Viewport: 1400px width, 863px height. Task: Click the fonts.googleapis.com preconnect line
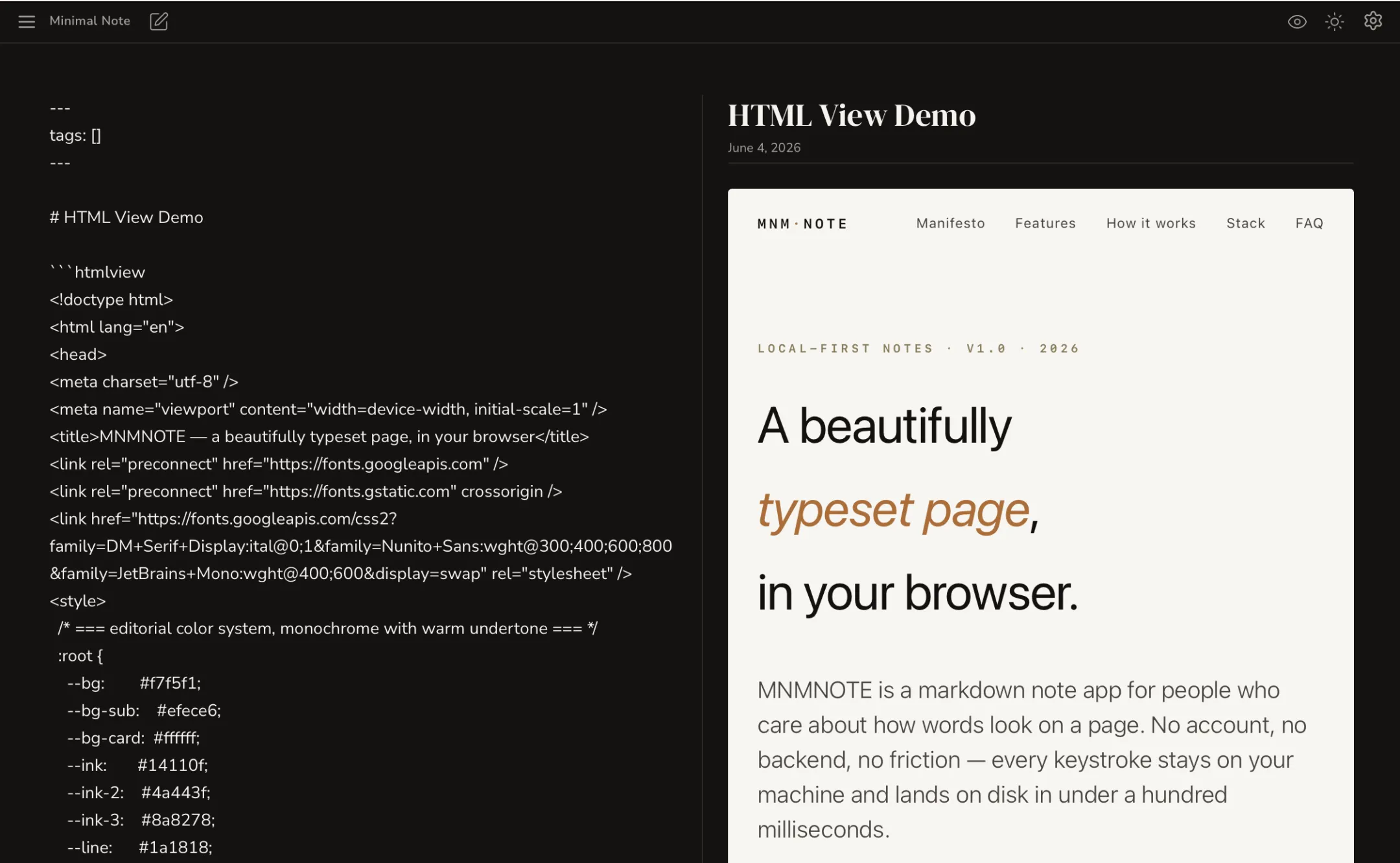279,464
